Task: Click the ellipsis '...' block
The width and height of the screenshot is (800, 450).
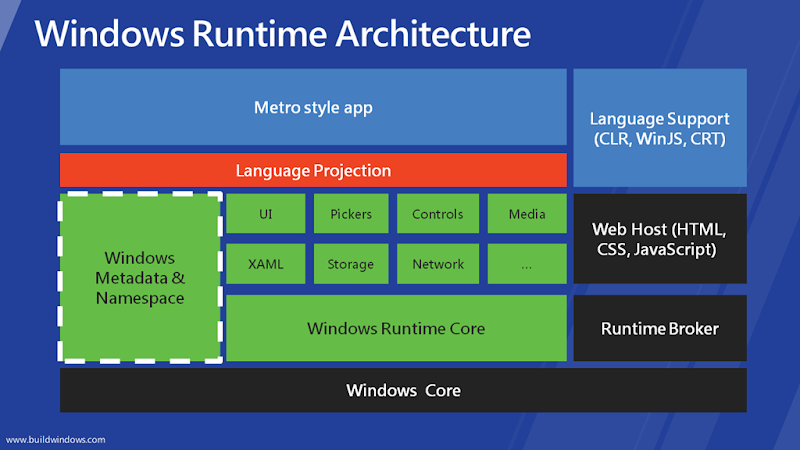Action: click(527, 264)
